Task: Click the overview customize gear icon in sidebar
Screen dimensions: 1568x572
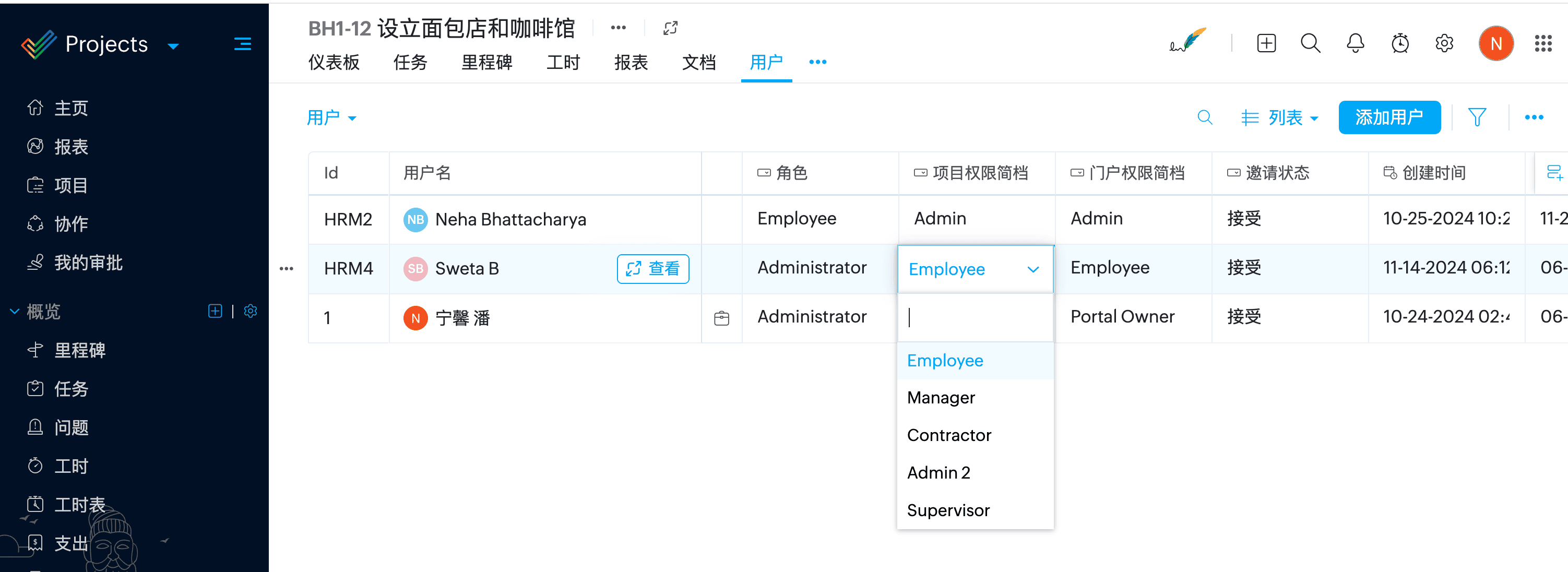Action: point(250,311)
